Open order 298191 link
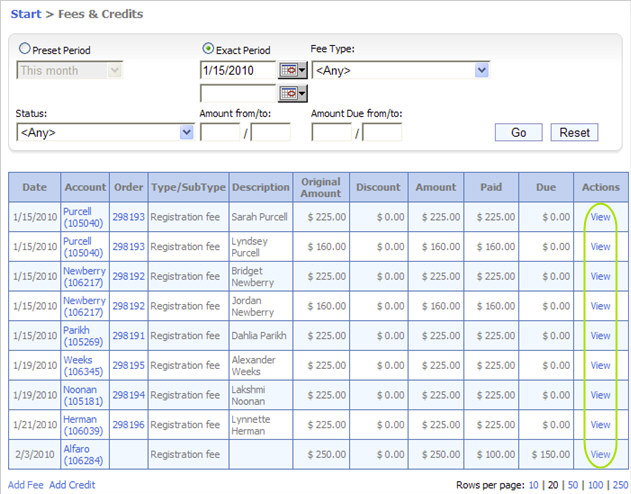The width and height of the screenshot is (631, 494). click(128, 336)
